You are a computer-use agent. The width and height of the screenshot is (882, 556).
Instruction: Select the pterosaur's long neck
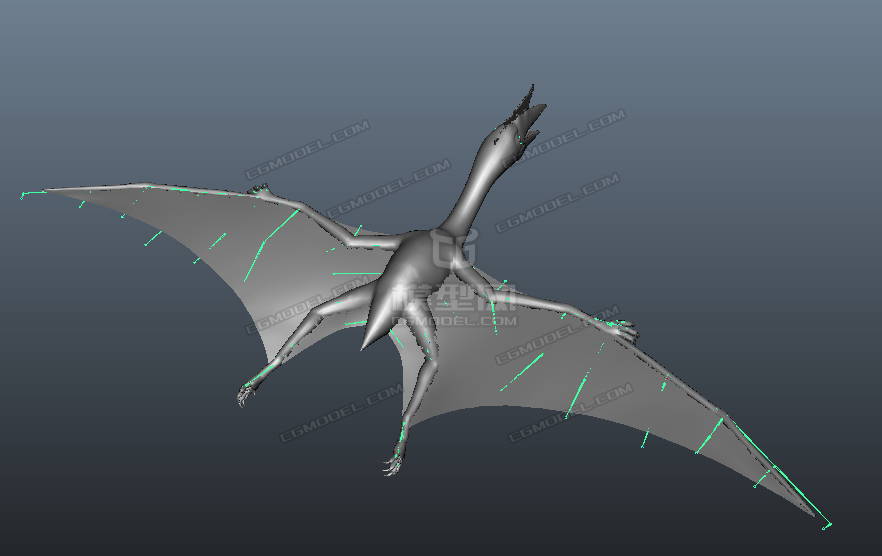pos(470,190)
